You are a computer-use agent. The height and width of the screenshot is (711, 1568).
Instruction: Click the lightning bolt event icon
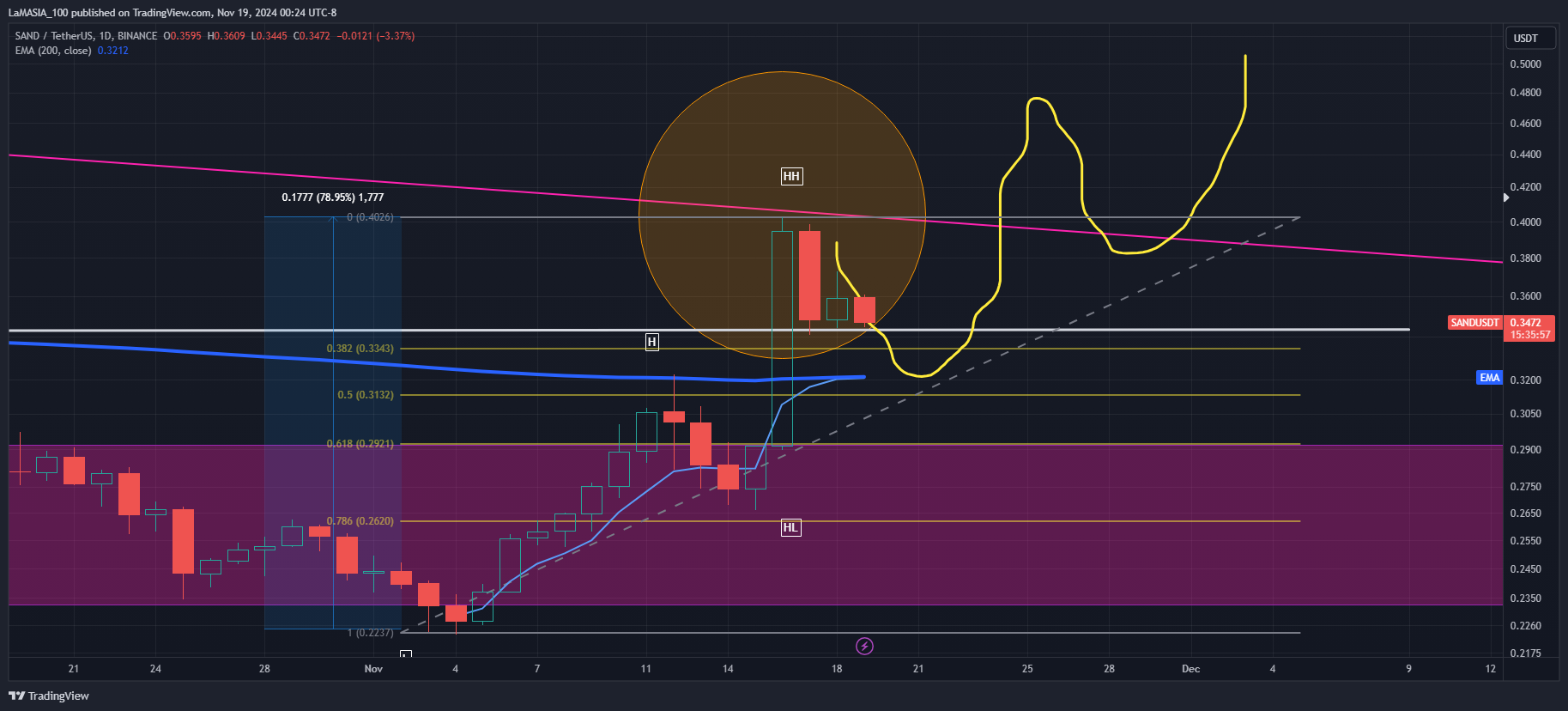pos(865,646)
